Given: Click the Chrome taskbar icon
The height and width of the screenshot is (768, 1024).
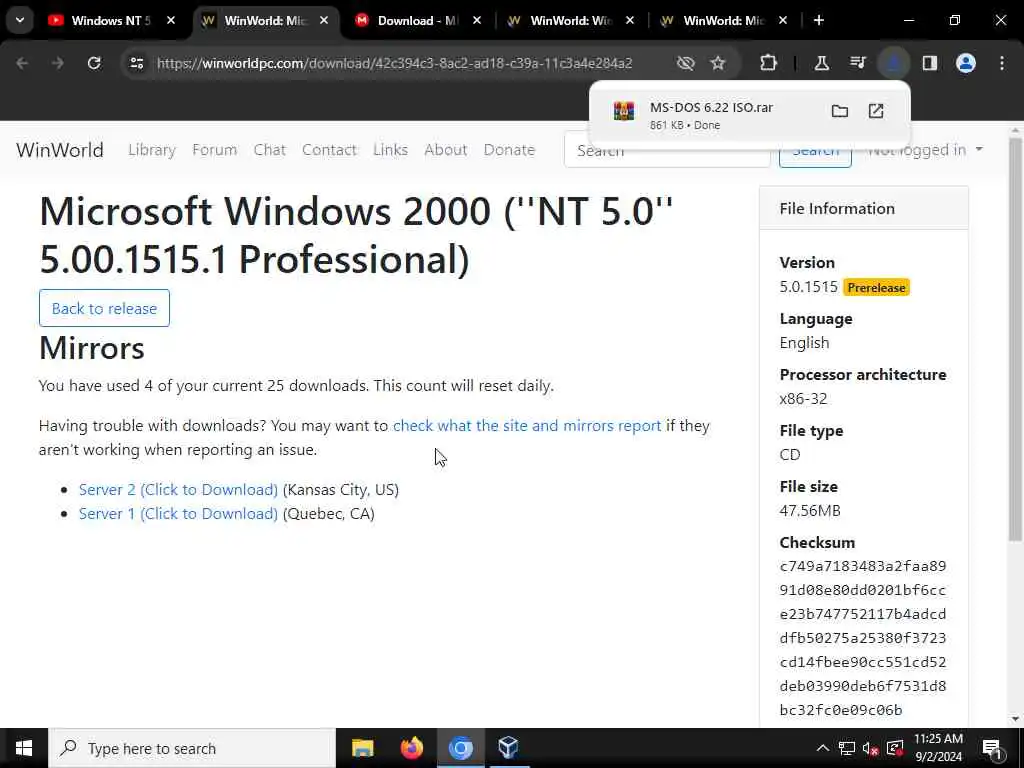Looking at the screenshot, I should (x=460, y=748).
